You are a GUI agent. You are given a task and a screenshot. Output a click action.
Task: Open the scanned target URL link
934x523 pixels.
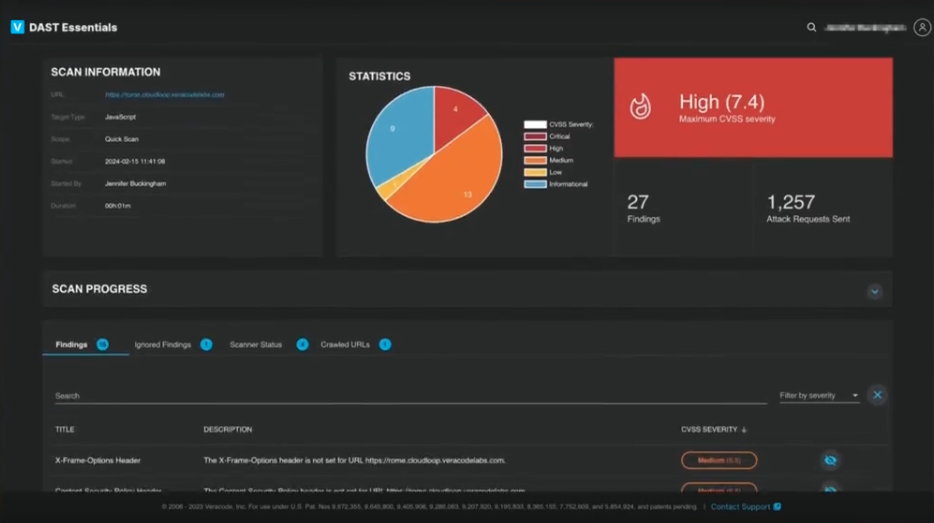coord(164,95)
